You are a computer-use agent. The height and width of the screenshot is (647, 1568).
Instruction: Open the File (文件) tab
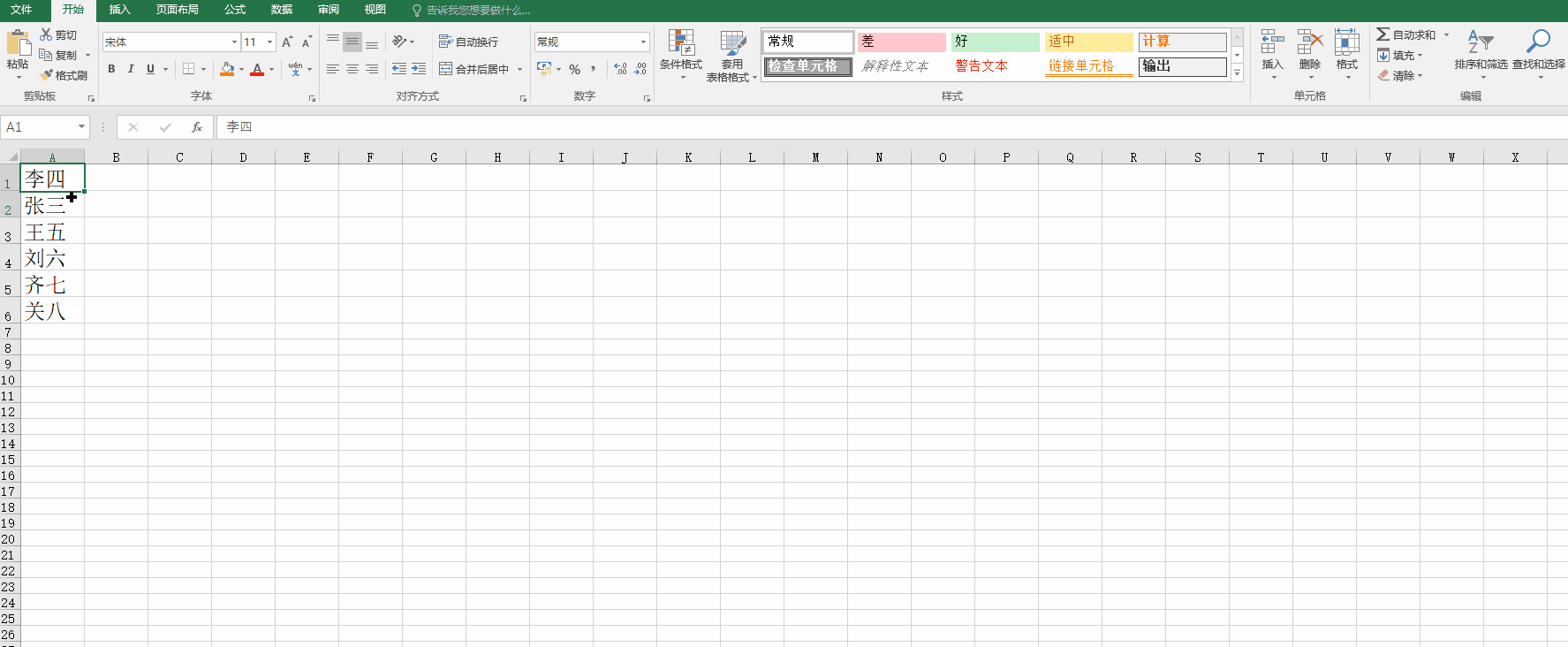(x=22, y=10)
